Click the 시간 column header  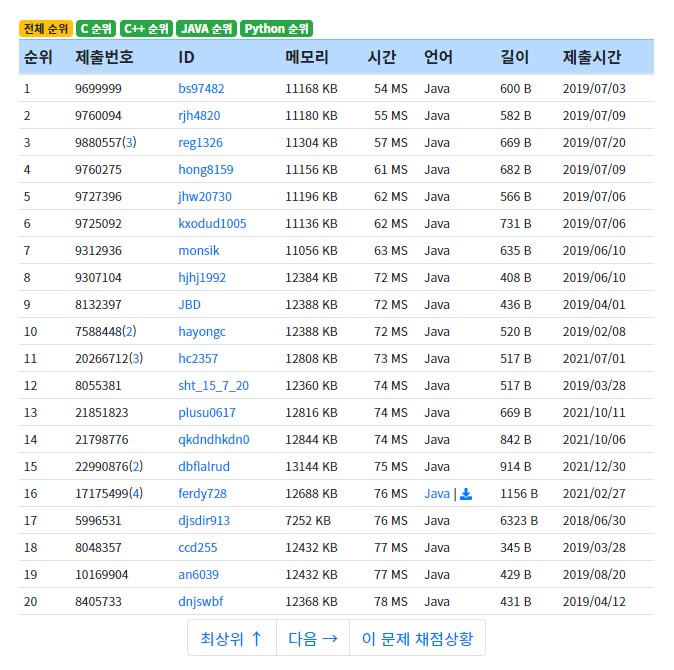(382, 57)
